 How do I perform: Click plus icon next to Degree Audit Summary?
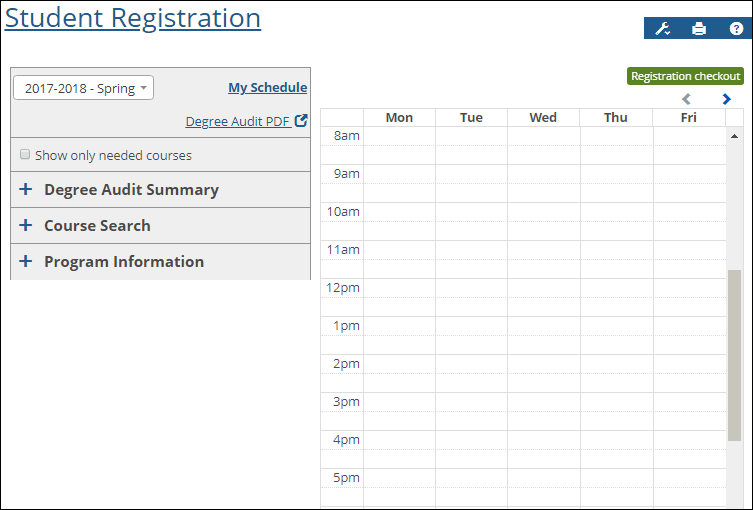pos(26,189)
